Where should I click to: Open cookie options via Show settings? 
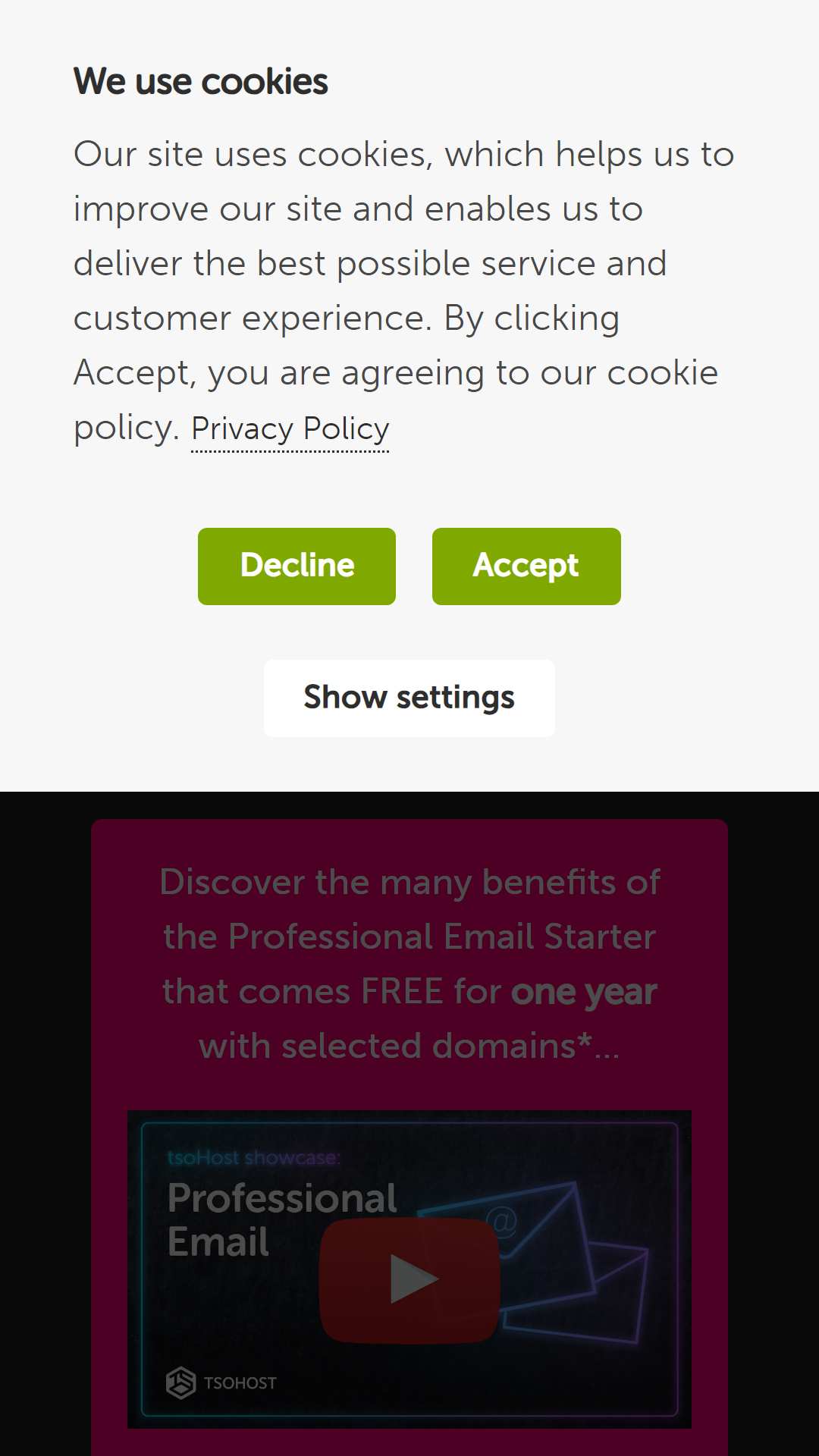pyautogui.click(x=409, y=698)
